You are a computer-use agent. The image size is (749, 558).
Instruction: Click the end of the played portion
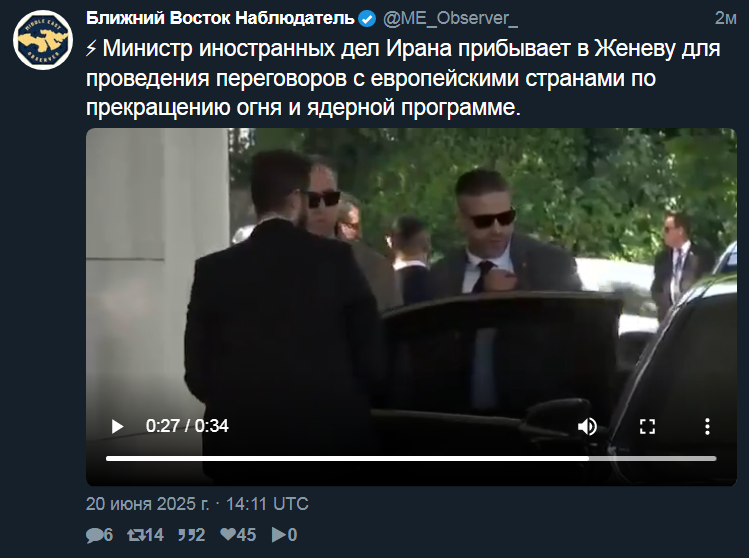[x=588, y=459]
